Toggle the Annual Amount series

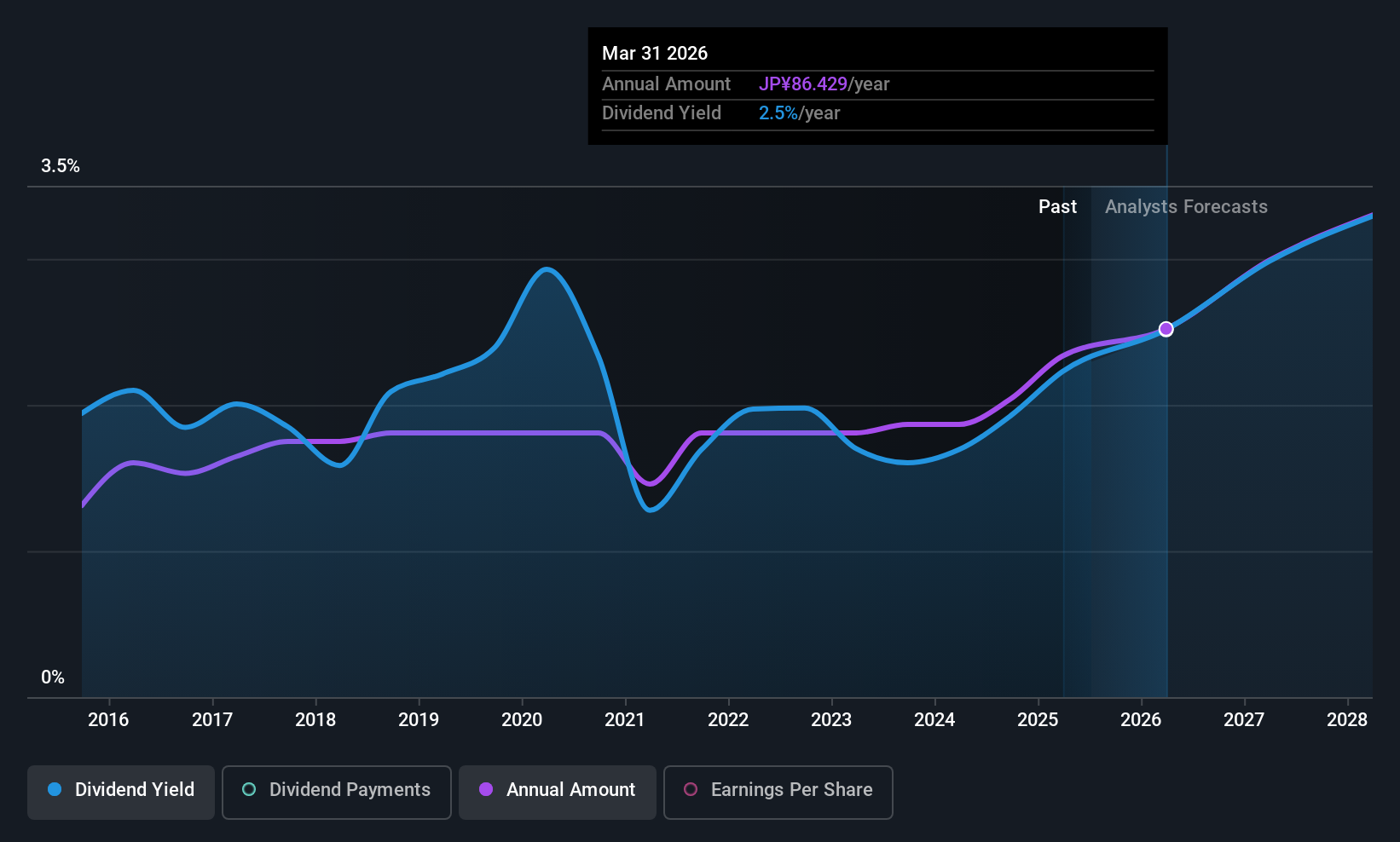click(558, 792)
